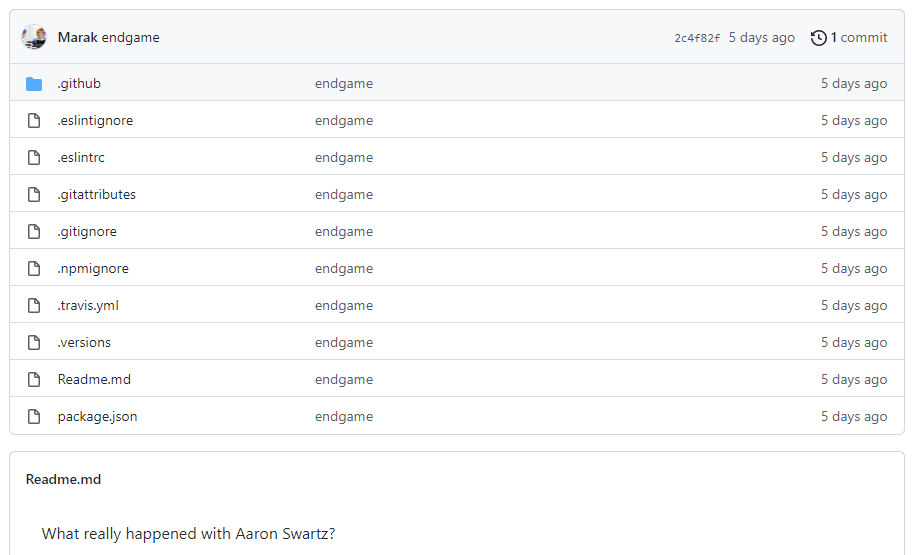Click the Marak author name

click(77, 38)
